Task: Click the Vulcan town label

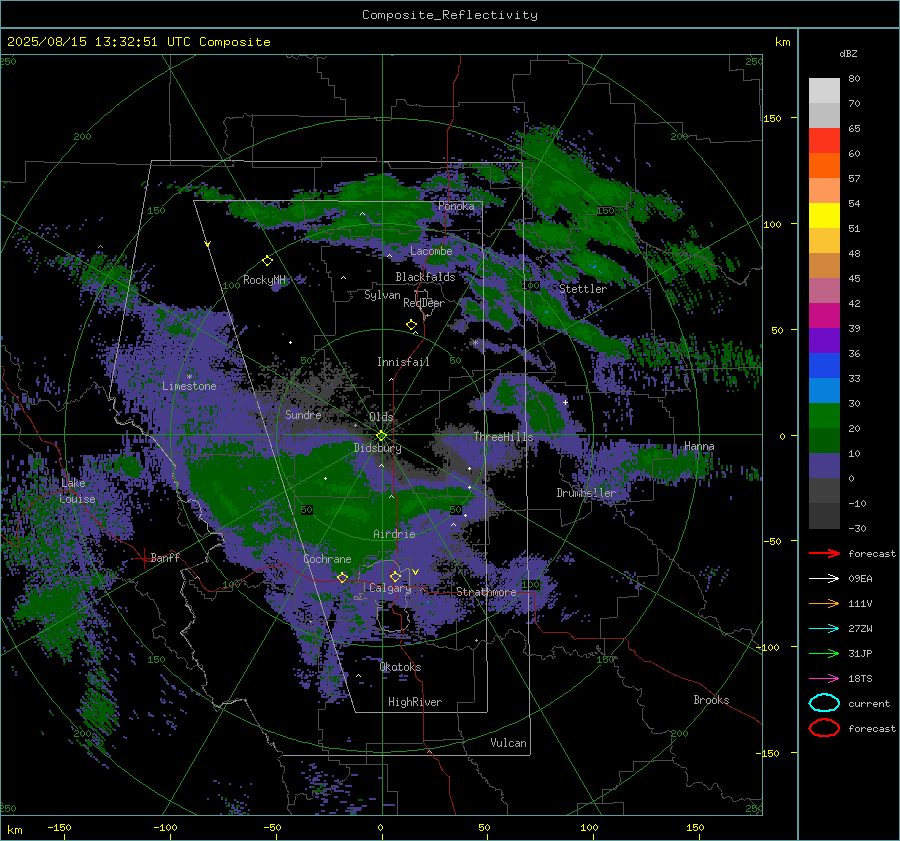Action: point(508,743)
